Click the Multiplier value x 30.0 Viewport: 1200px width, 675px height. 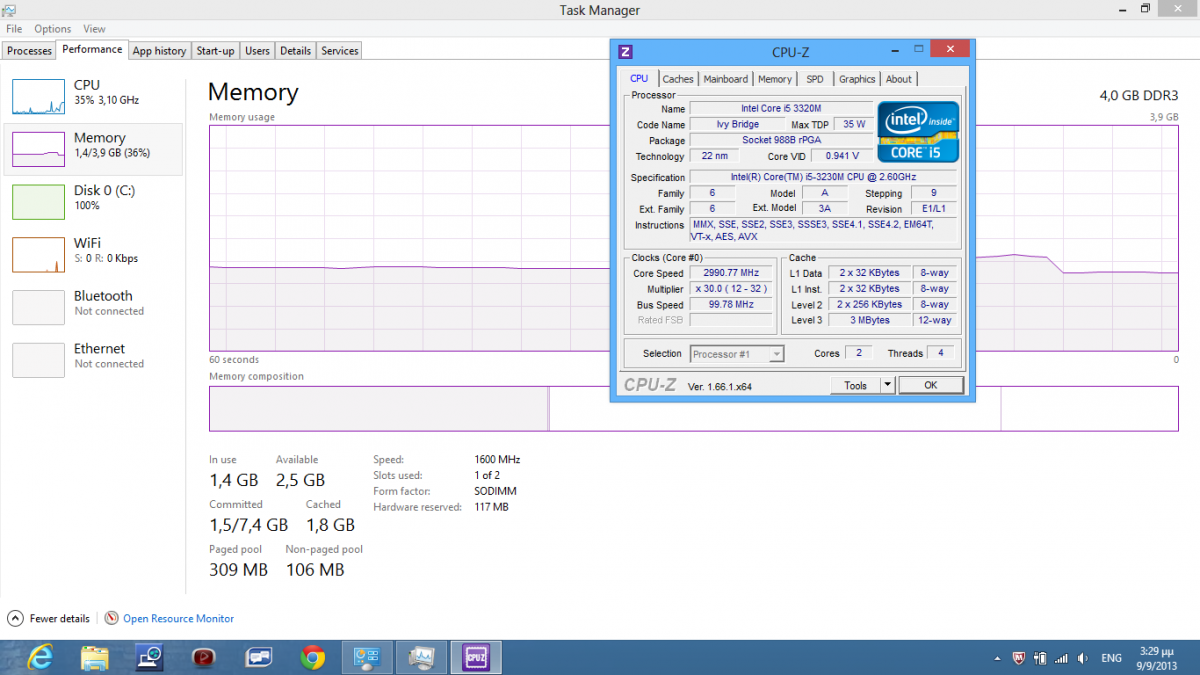pyautogui.click(x=730, y=289)
